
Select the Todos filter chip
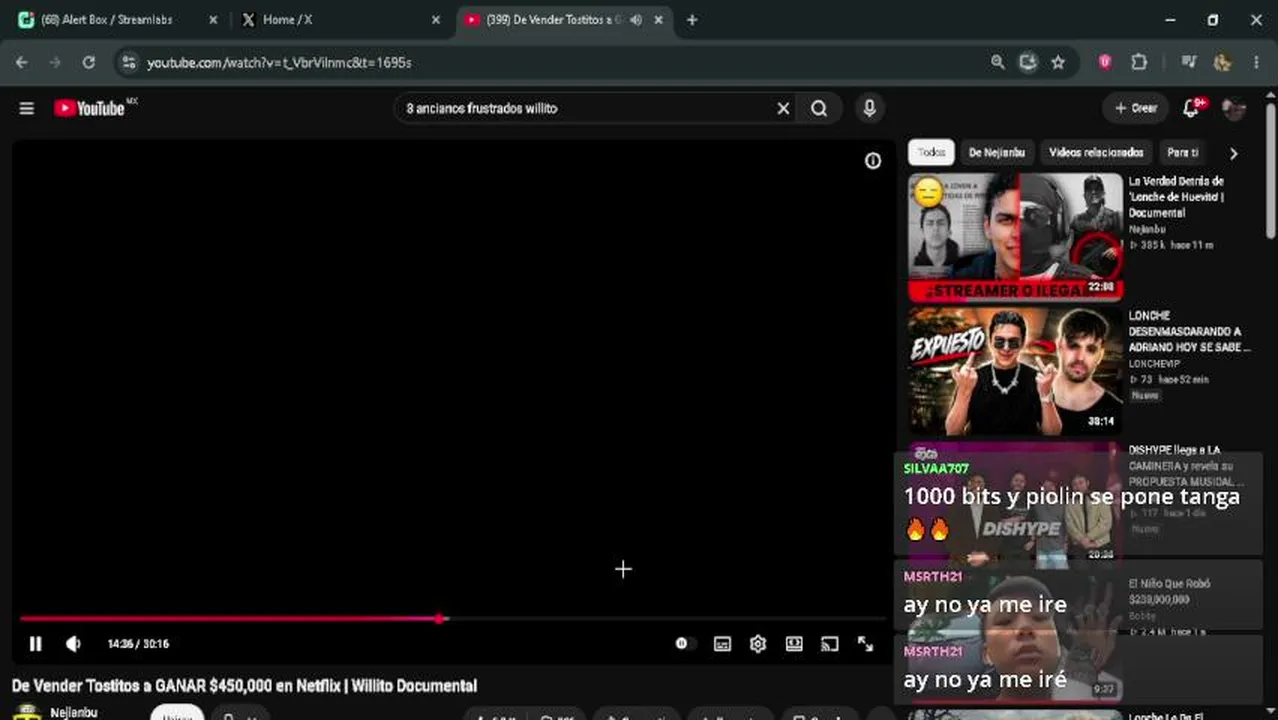click(x=931, y=153)
